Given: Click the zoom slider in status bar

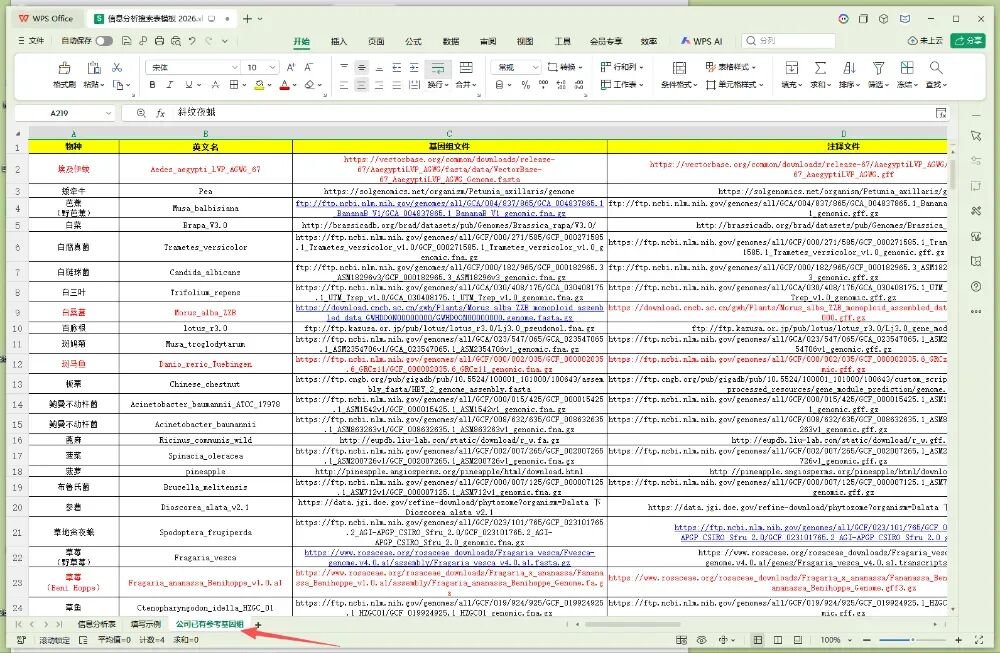Looking at the screenshot, I should point(912,640).
